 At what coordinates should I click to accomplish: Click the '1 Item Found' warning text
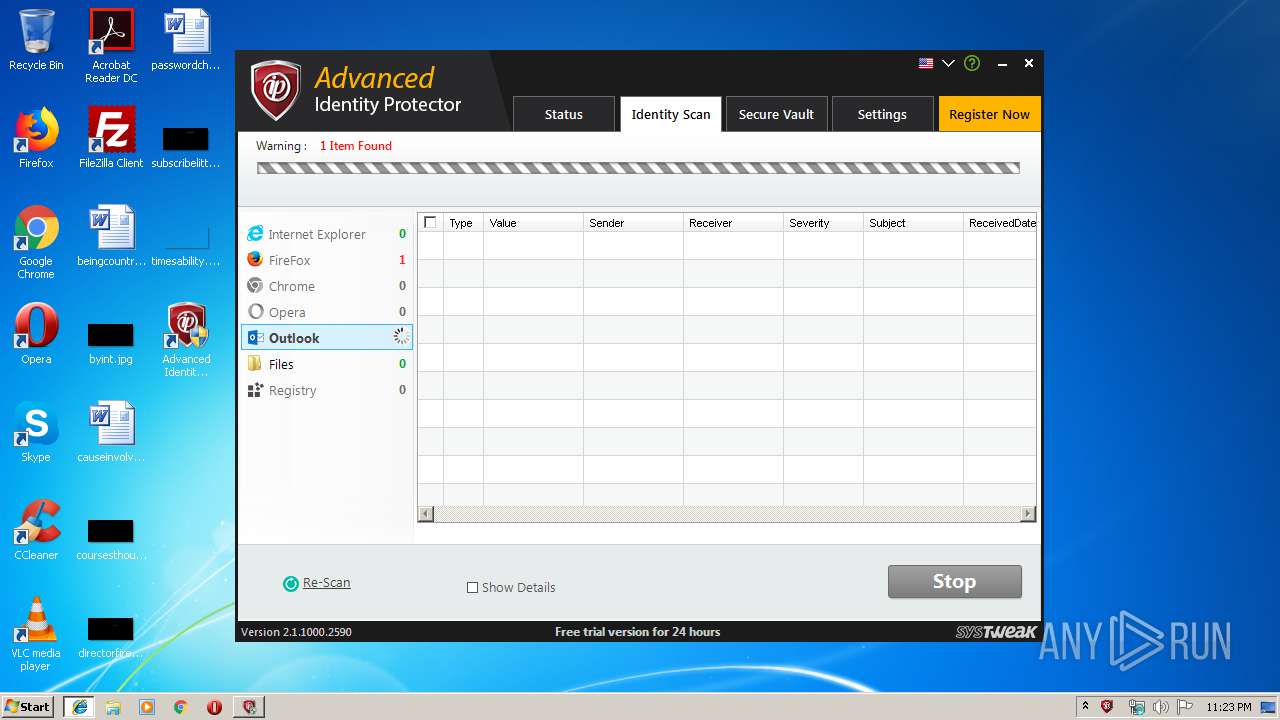[x=356, y=146]
